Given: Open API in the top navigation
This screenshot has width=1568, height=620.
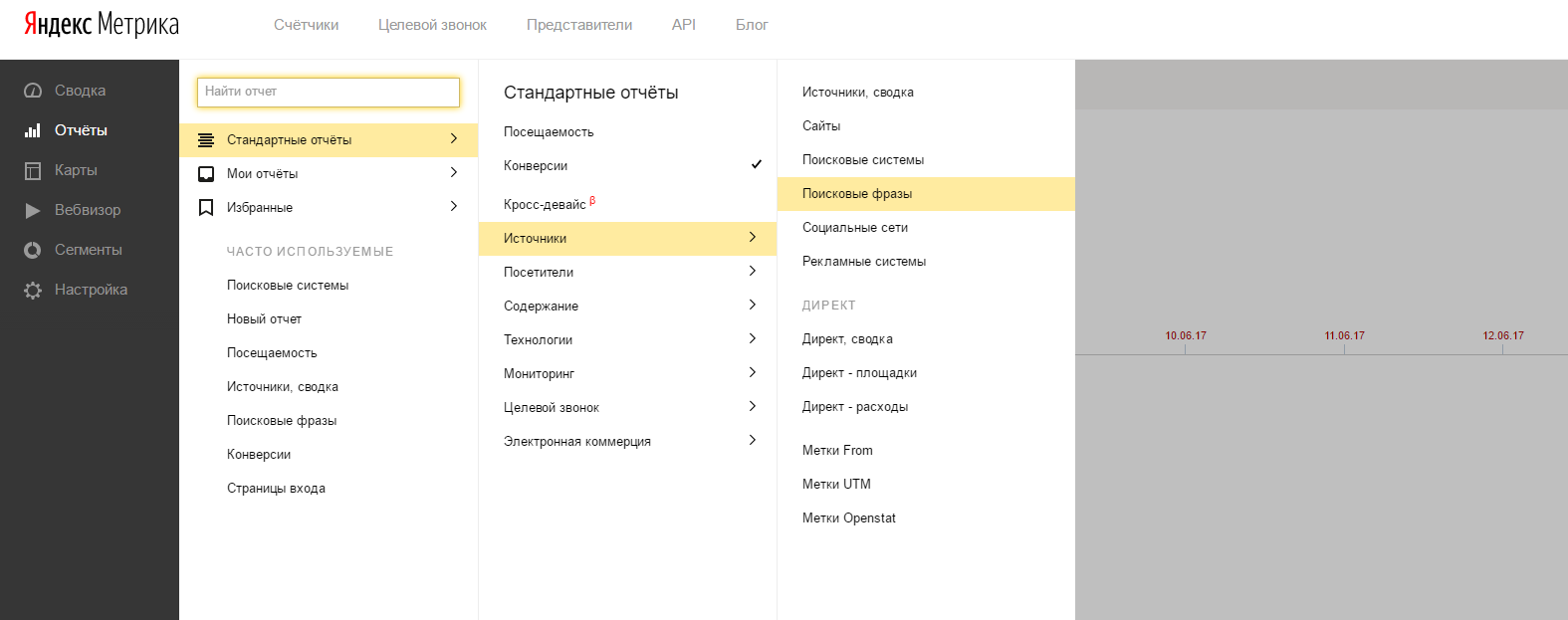Looking at the screenshot, I should [684, 25].
